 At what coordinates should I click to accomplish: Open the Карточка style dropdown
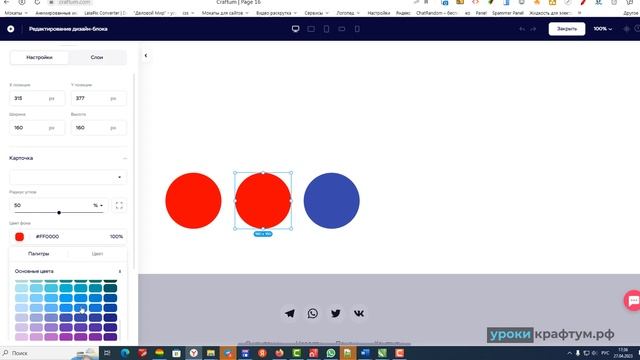68,178
